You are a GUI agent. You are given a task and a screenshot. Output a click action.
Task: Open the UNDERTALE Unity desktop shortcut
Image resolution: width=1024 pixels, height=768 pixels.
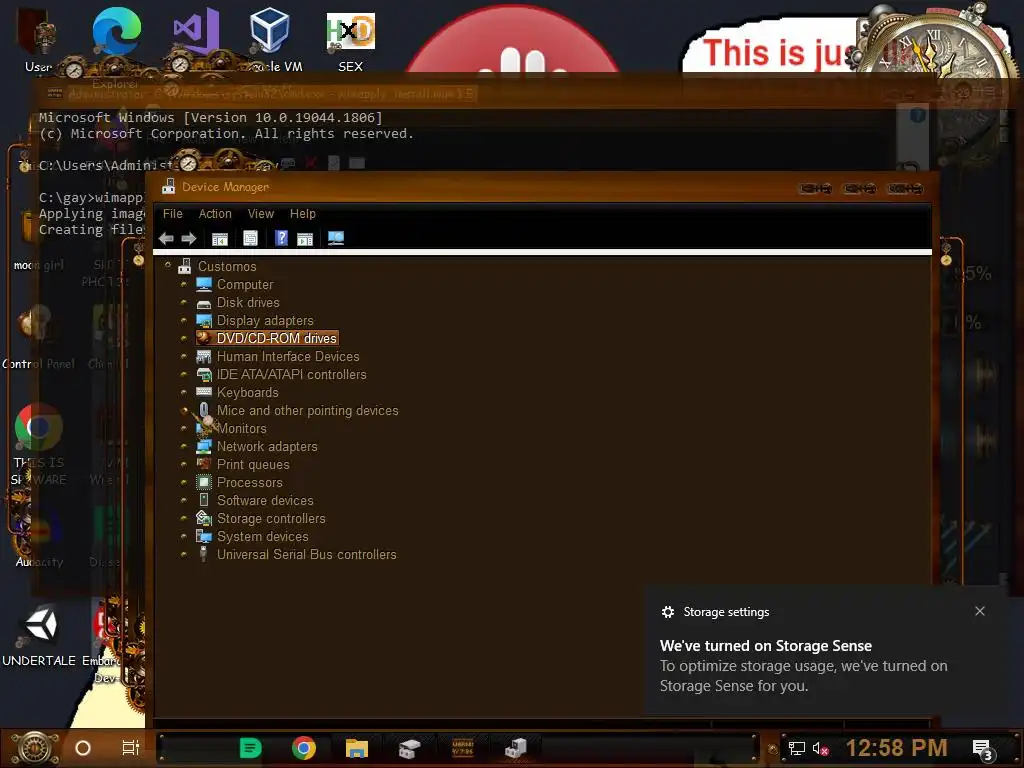(39, 635)
